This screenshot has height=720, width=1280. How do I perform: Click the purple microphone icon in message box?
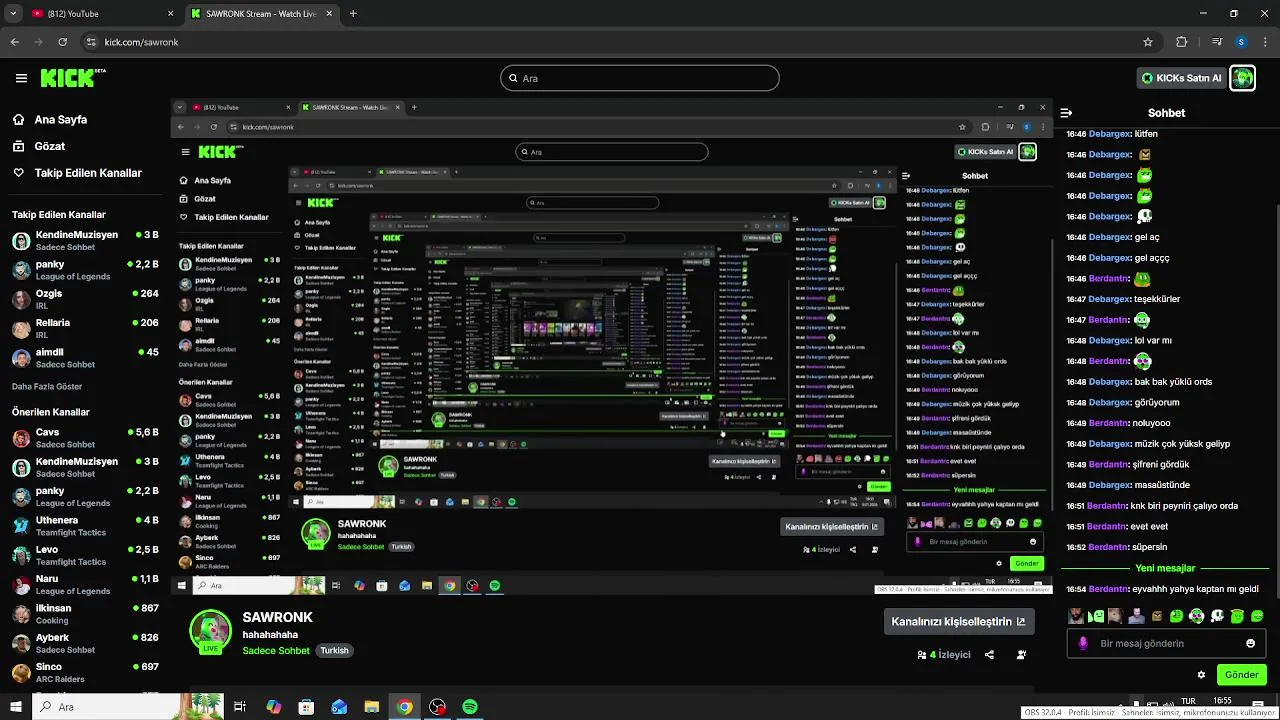click(x=1083, y=643)
